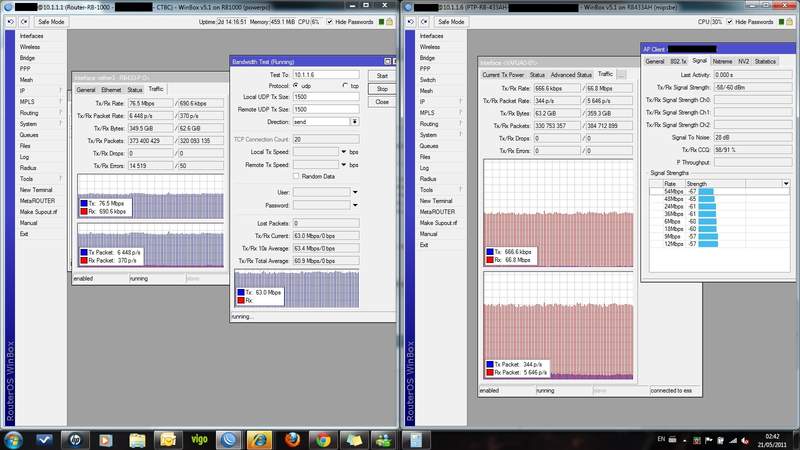This screenshot has width=800, height=450.
Task: Enable Safe Mode in right WinBox
Action: 451,22
